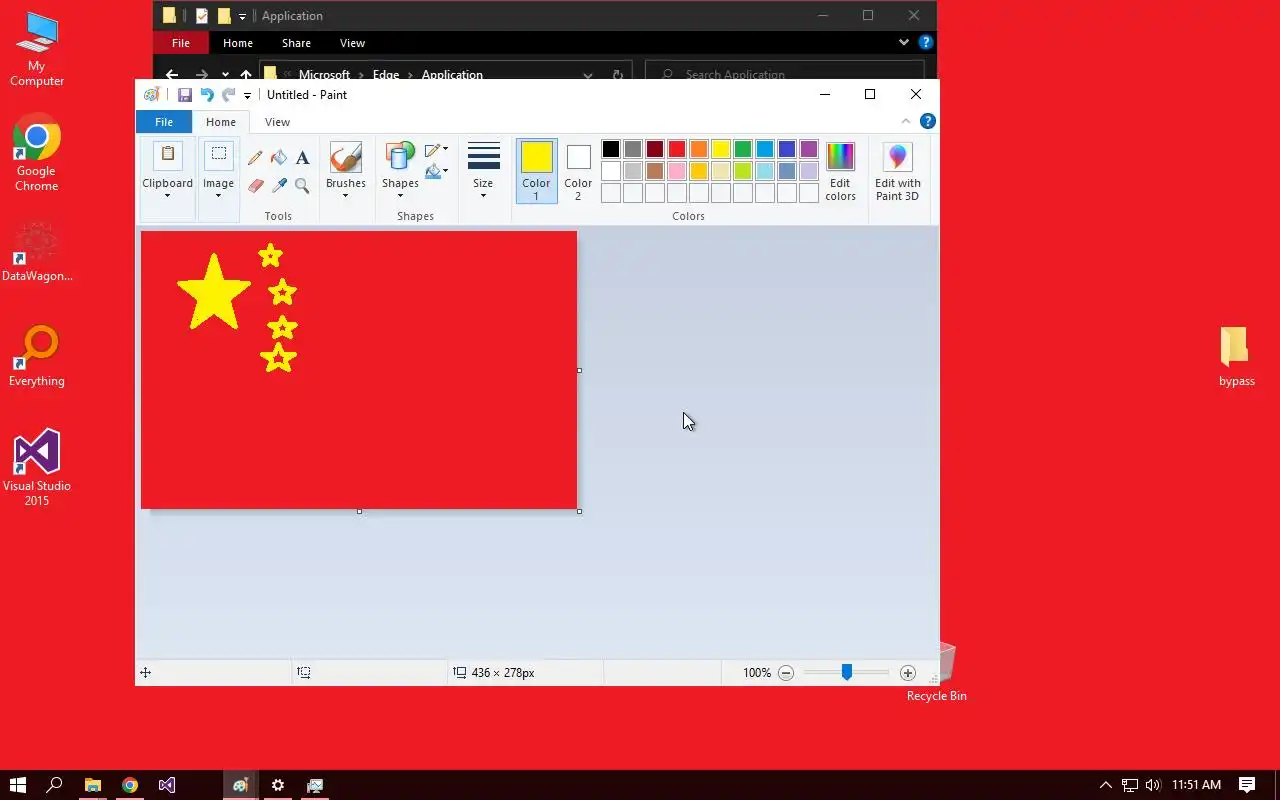Open the File Explorer File tab
The width and height of the screenshot is (1280, 800).
coord(181,43)
